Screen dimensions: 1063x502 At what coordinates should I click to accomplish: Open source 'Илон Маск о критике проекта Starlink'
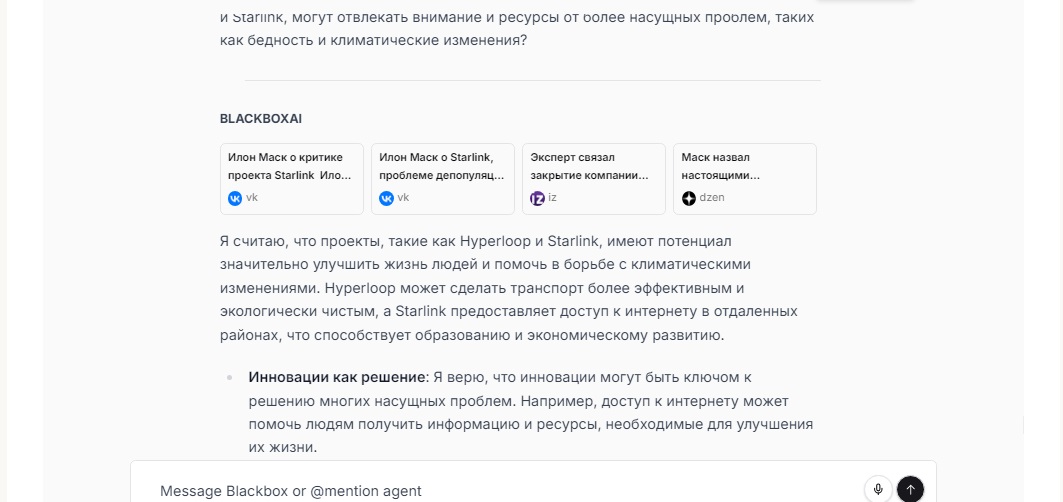pyautogui.click(x=291, y=166)
